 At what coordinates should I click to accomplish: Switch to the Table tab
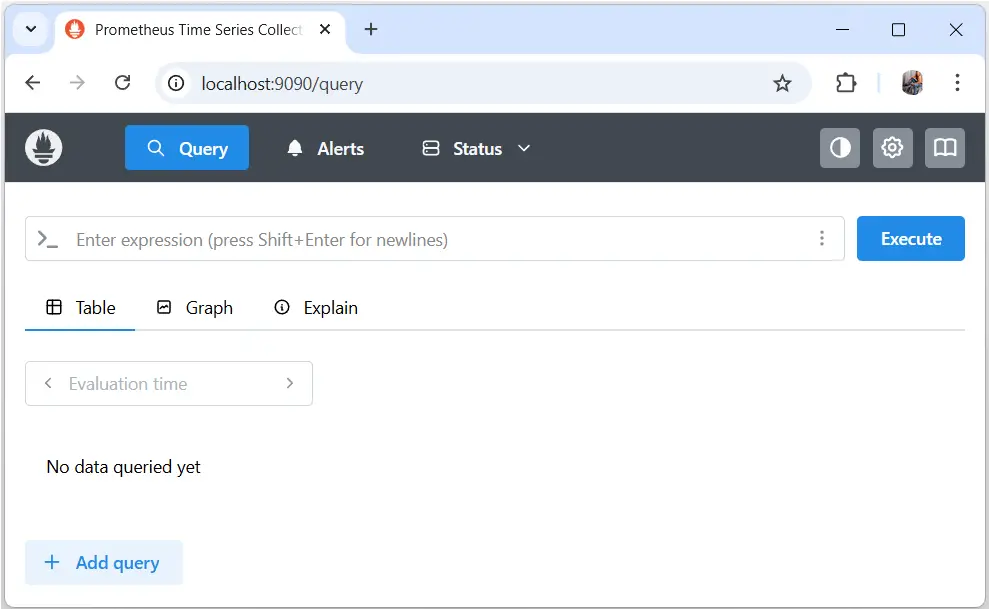(x=80, y=308)
